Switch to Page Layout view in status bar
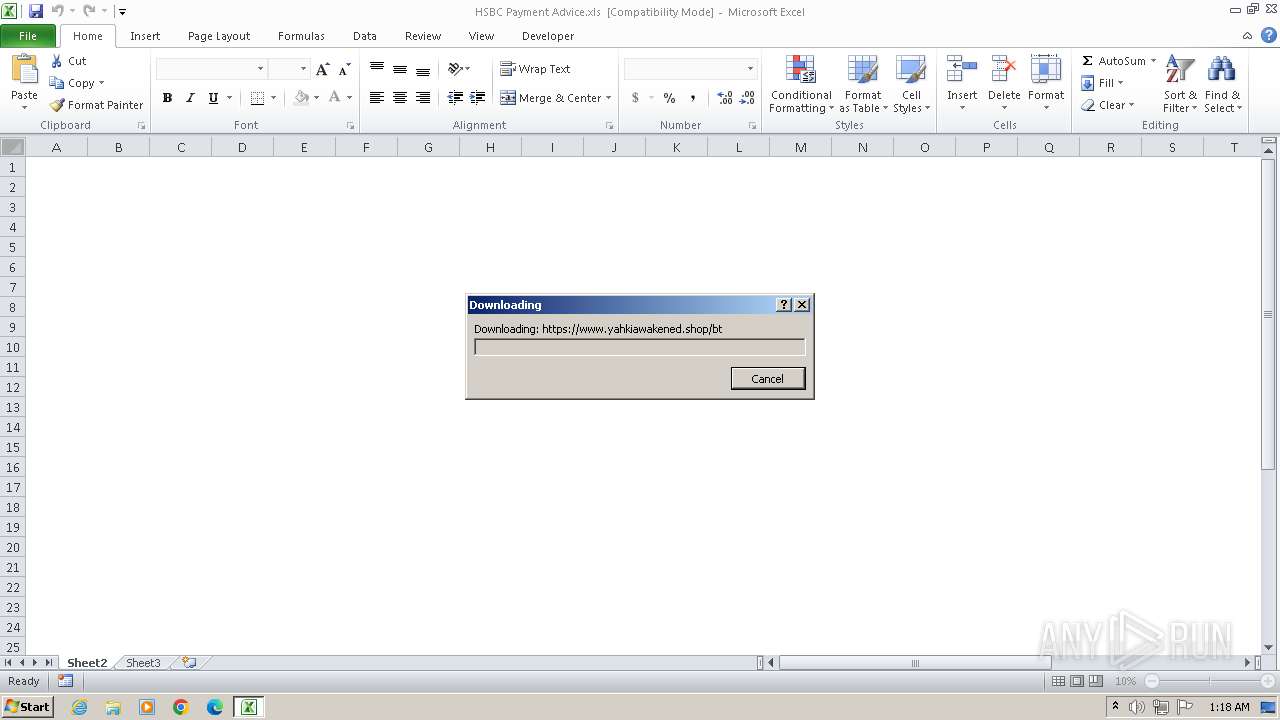Image resolution: width=1280 pixels, height=720 pixels. coord(1077,681)
